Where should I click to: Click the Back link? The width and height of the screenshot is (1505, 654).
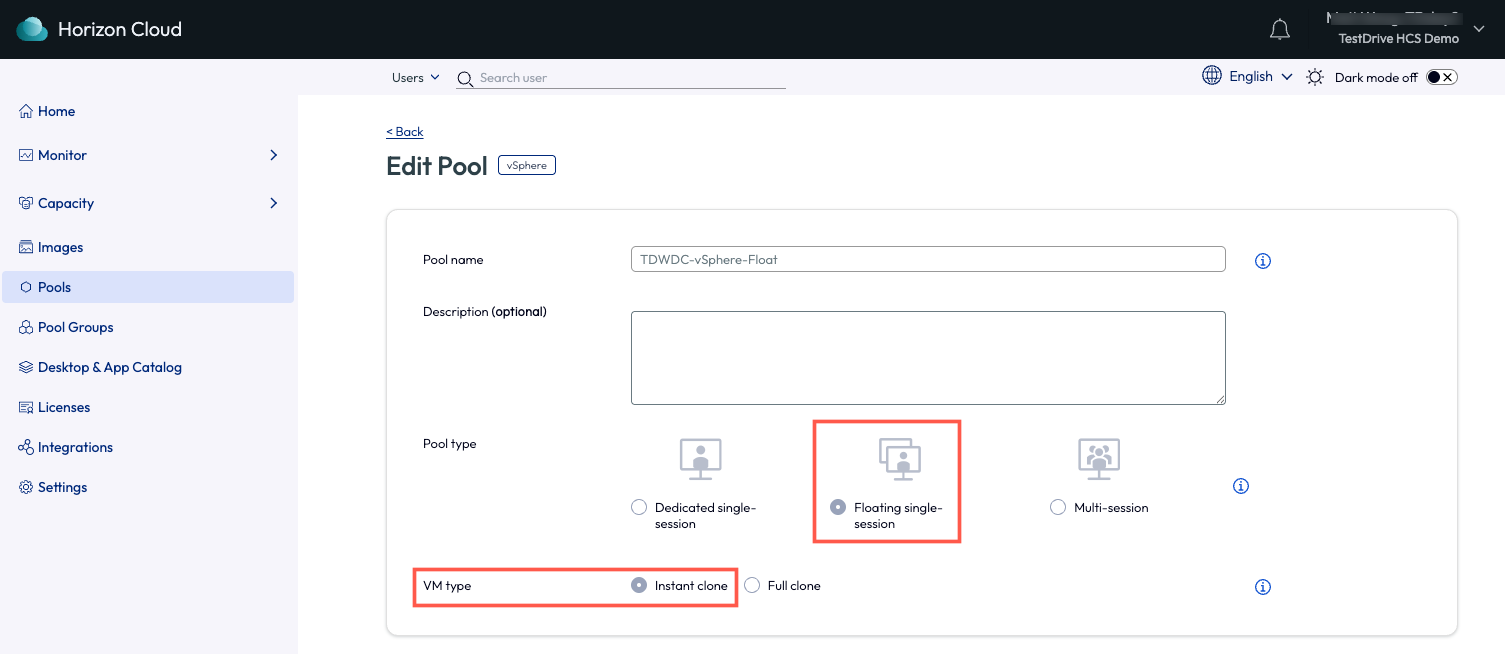[x=405, y=132]
